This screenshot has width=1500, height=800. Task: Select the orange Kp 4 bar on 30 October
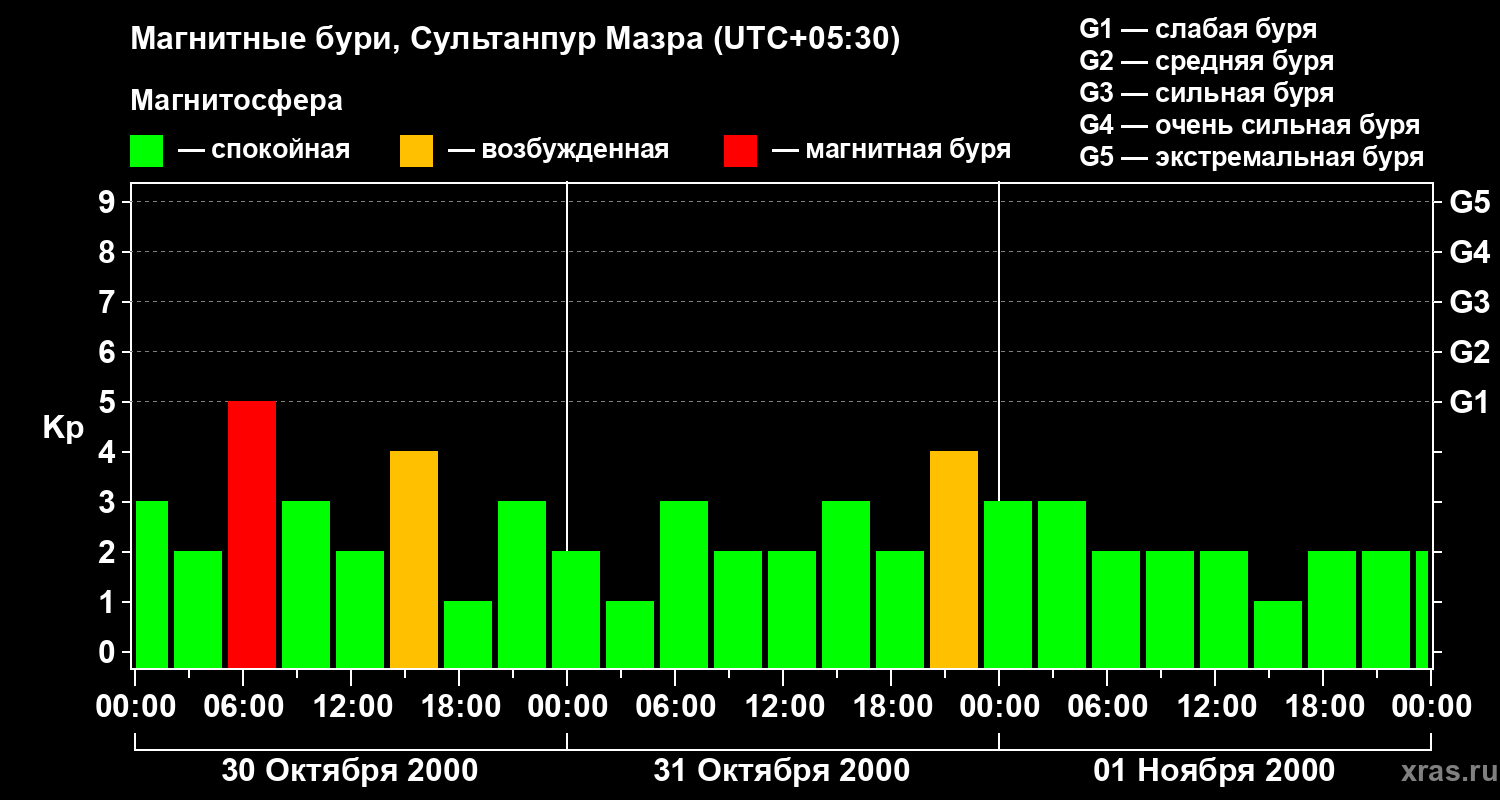(x=414, y=560)
